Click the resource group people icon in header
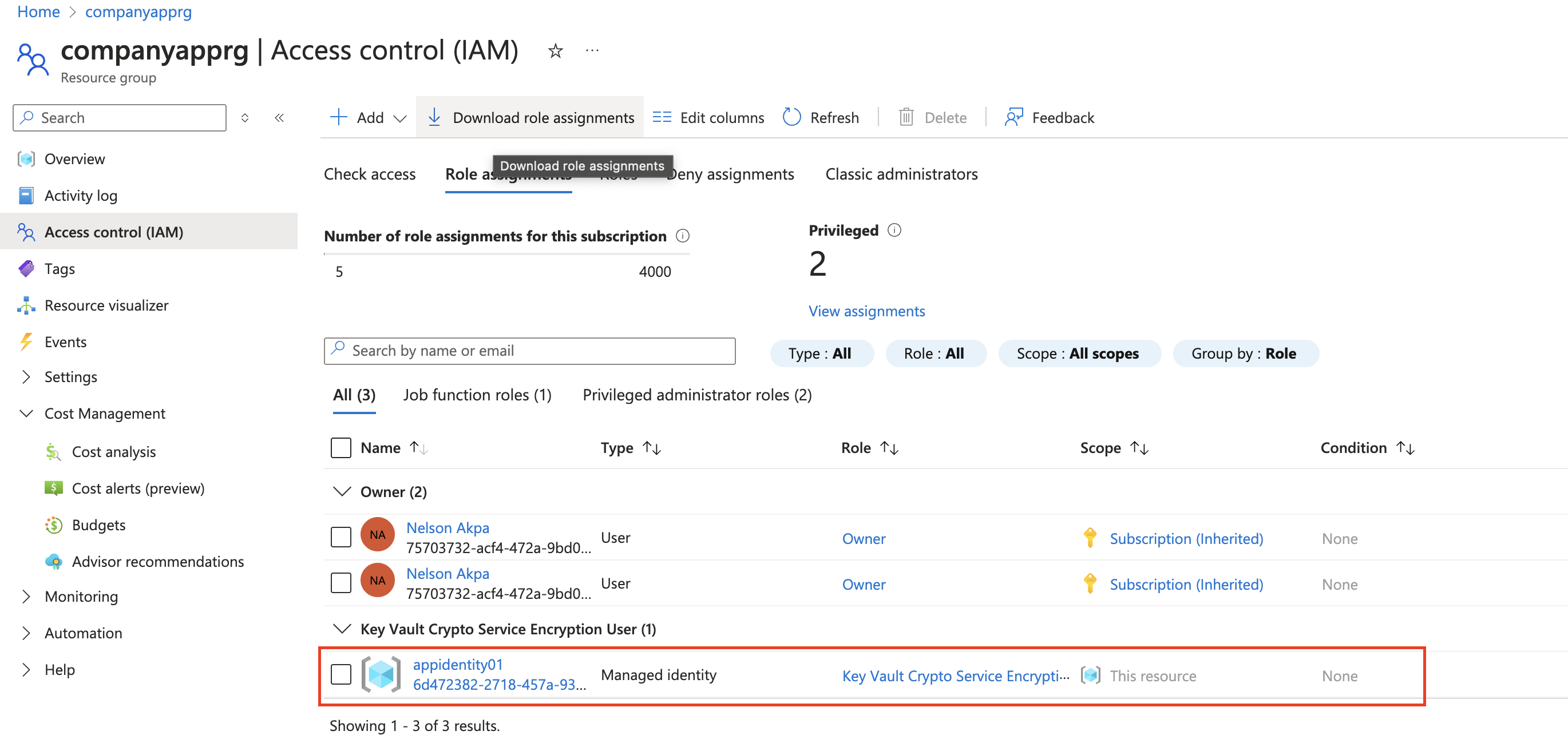 [x=32, y=59]
